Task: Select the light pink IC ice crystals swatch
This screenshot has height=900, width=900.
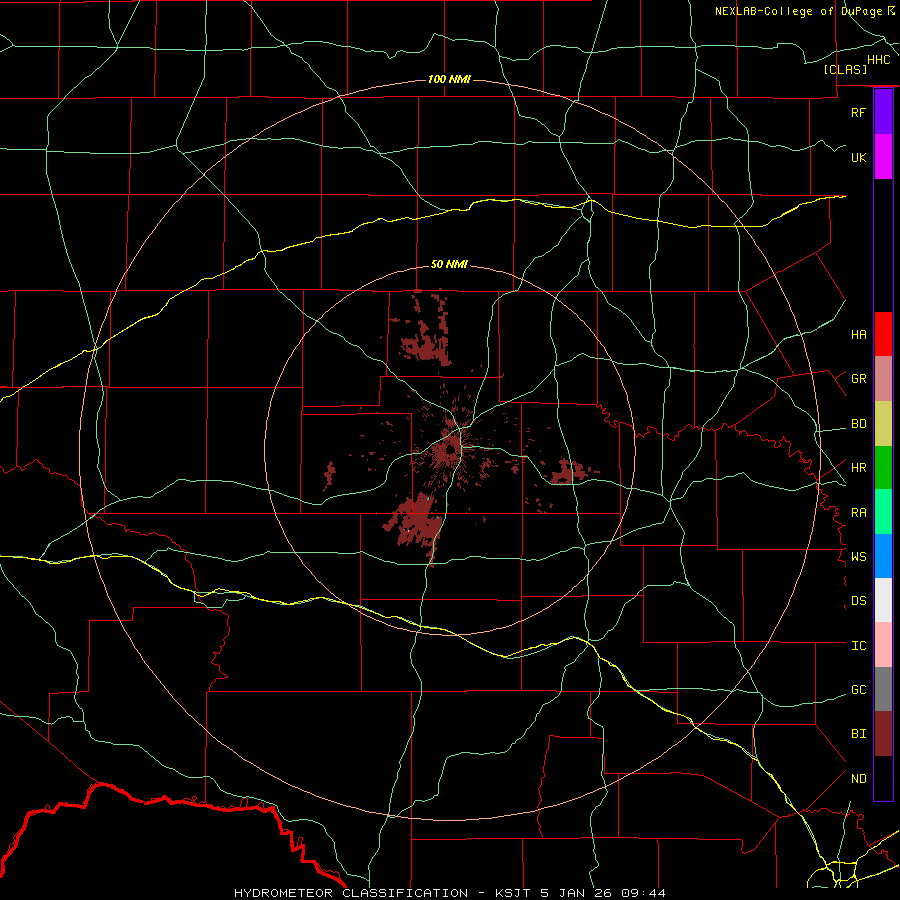Action: click(x=883, y=645)
